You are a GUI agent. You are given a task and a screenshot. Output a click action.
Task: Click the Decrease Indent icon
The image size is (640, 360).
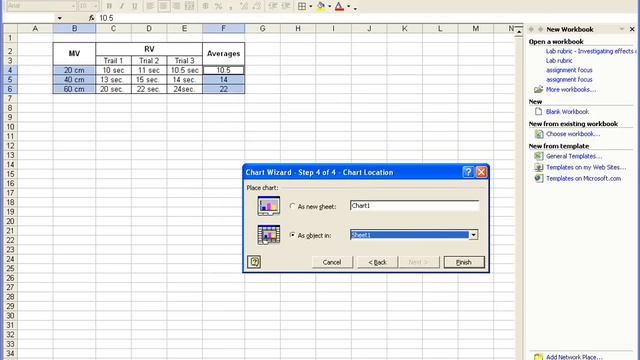click(x=273, y=6)
